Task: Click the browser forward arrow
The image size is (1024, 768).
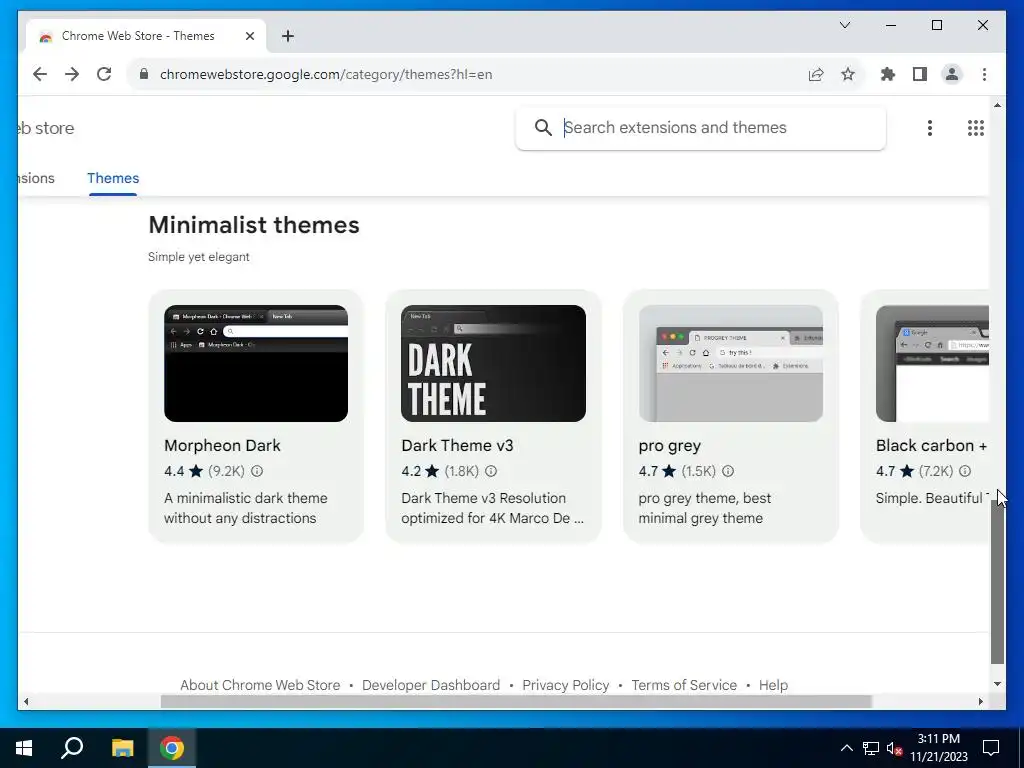Action: [72, 74]
